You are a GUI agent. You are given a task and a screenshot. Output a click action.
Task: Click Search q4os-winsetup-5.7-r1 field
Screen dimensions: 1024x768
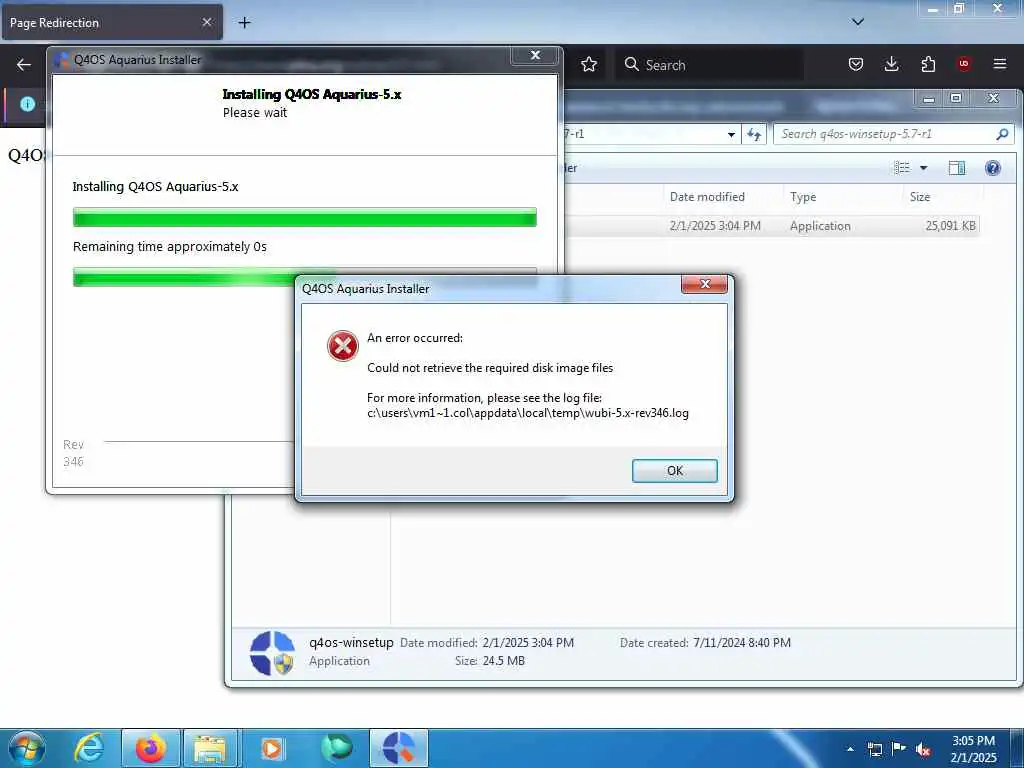[893, 134]
